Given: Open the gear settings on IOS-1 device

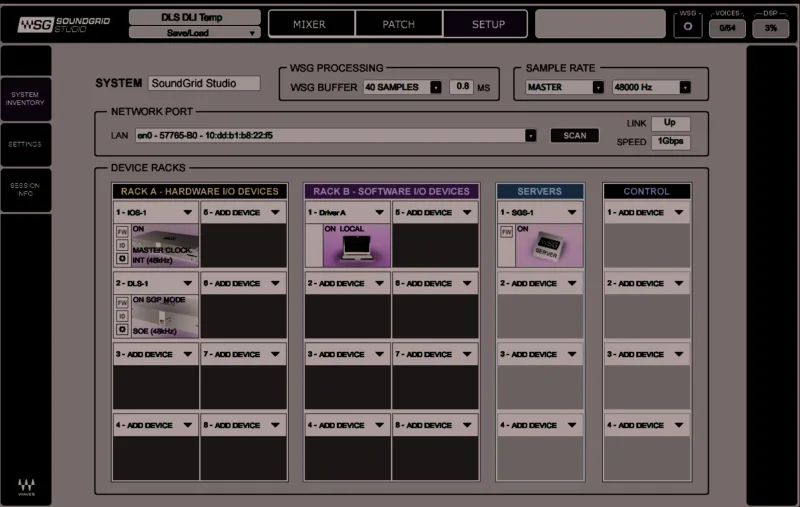Looking at the screenshot, I should click(x=122, y=259).
